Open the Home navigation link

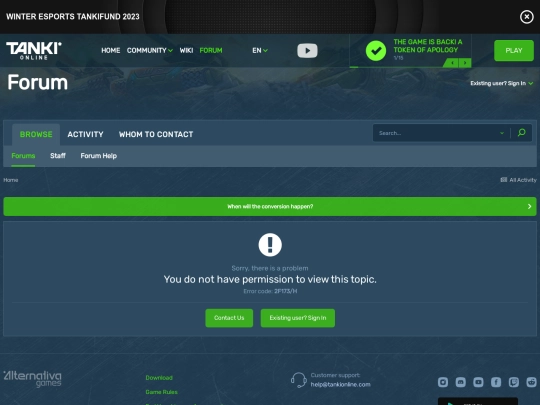111,51
